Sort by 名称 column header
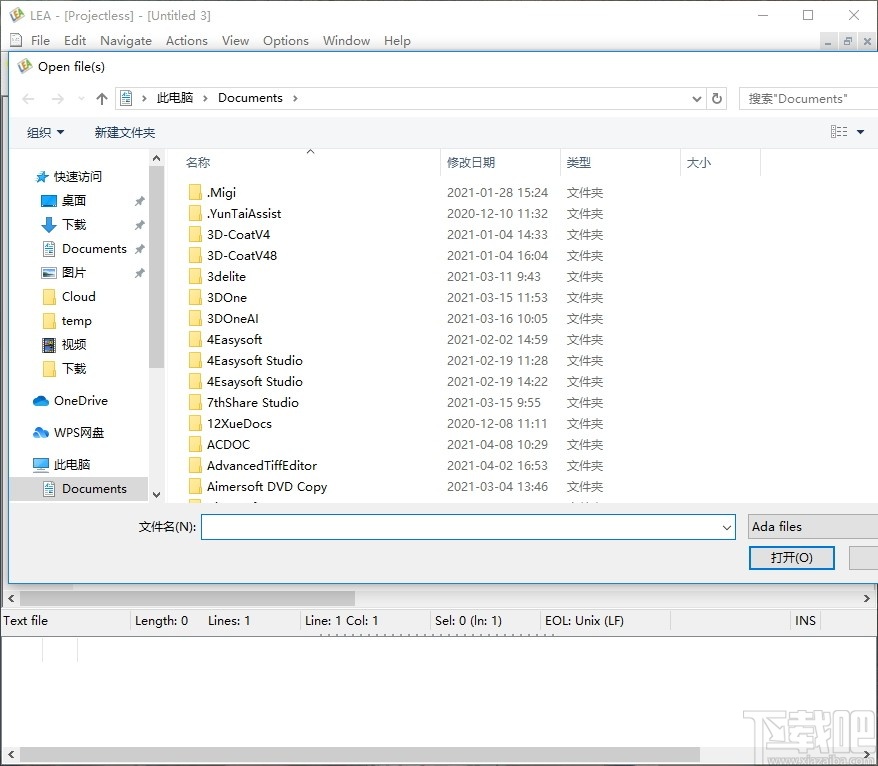The width and height of the screenshot is (878, 766). click(198, 162)
